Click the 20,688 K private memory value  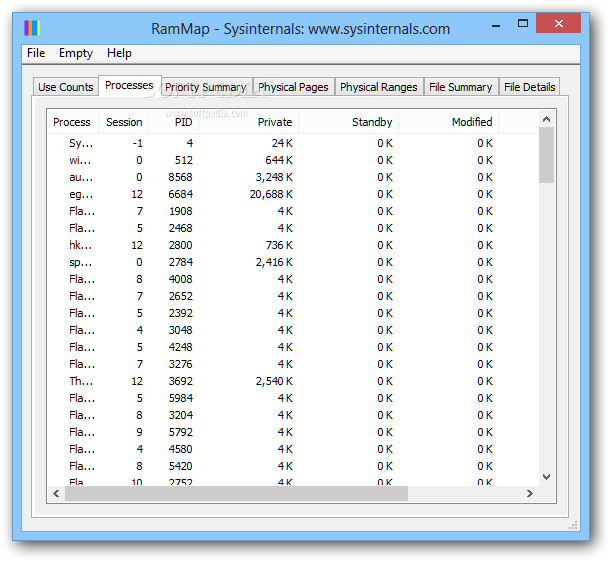271,194
